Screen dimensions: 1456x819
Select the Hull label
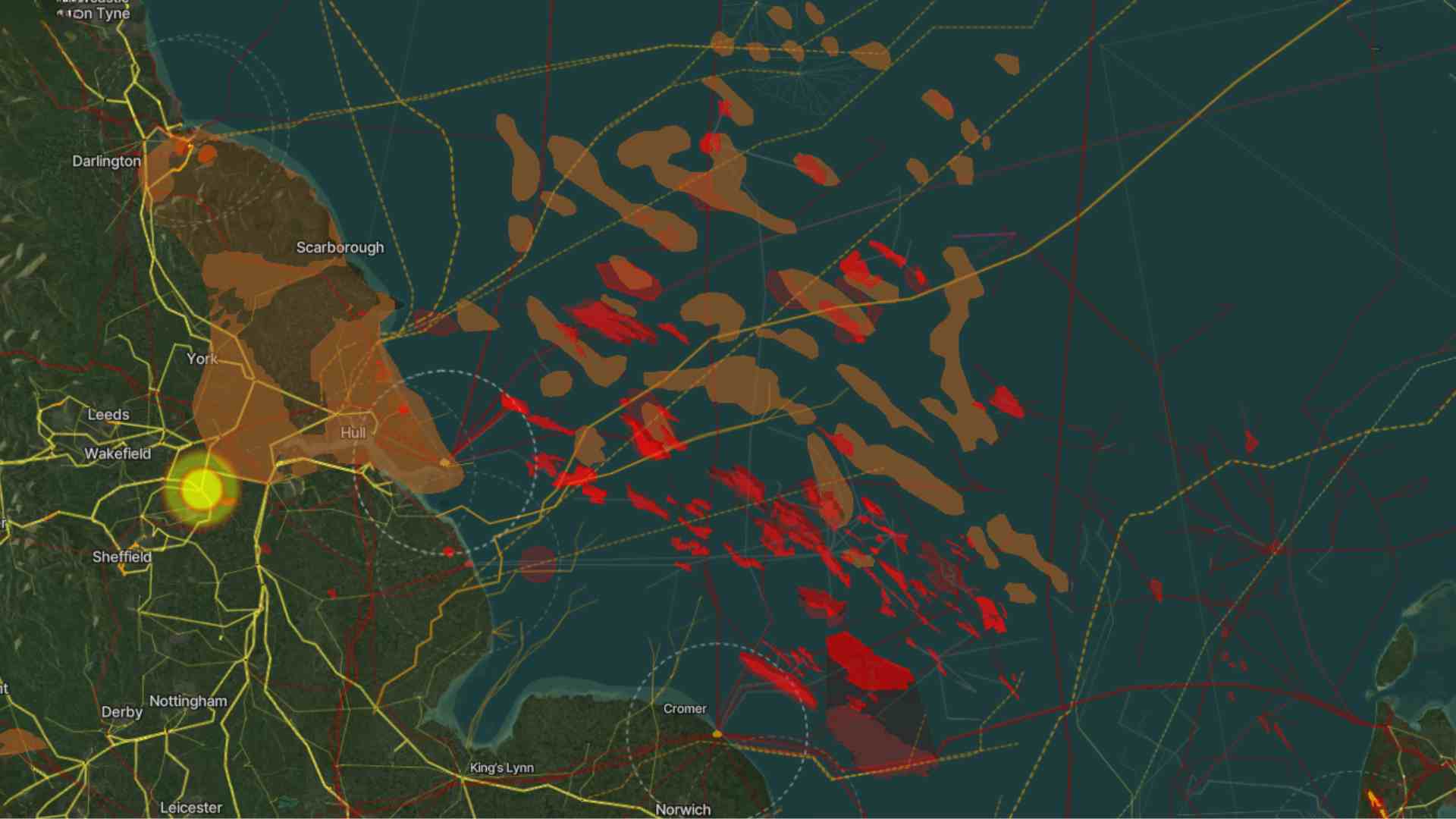click(x=353, y=432)
